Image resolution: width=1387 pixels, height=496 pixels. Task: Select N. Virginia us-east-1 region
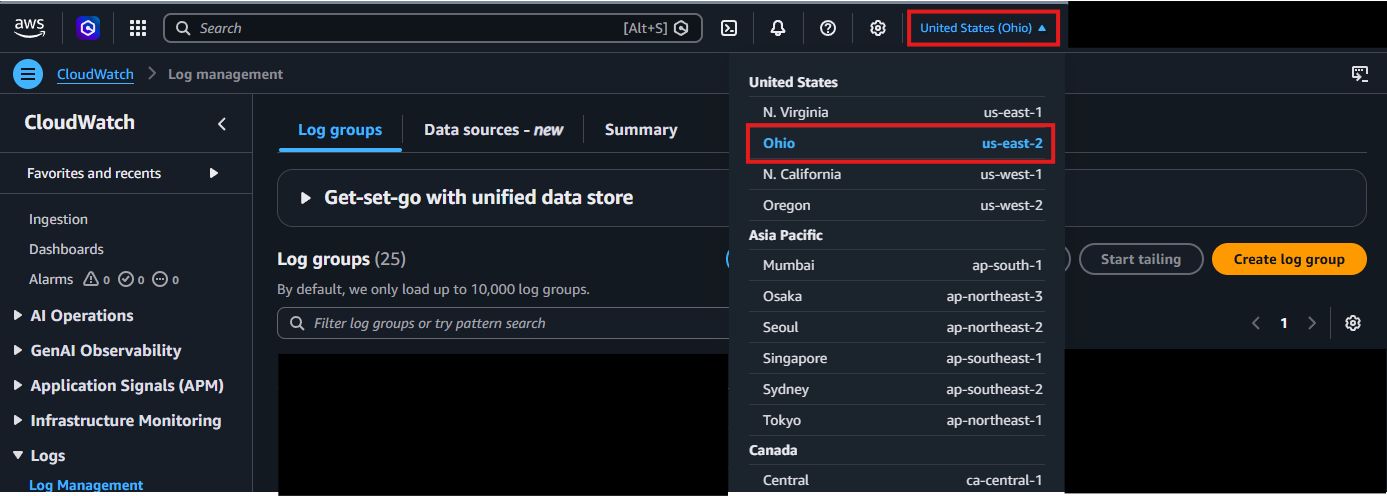897,112
